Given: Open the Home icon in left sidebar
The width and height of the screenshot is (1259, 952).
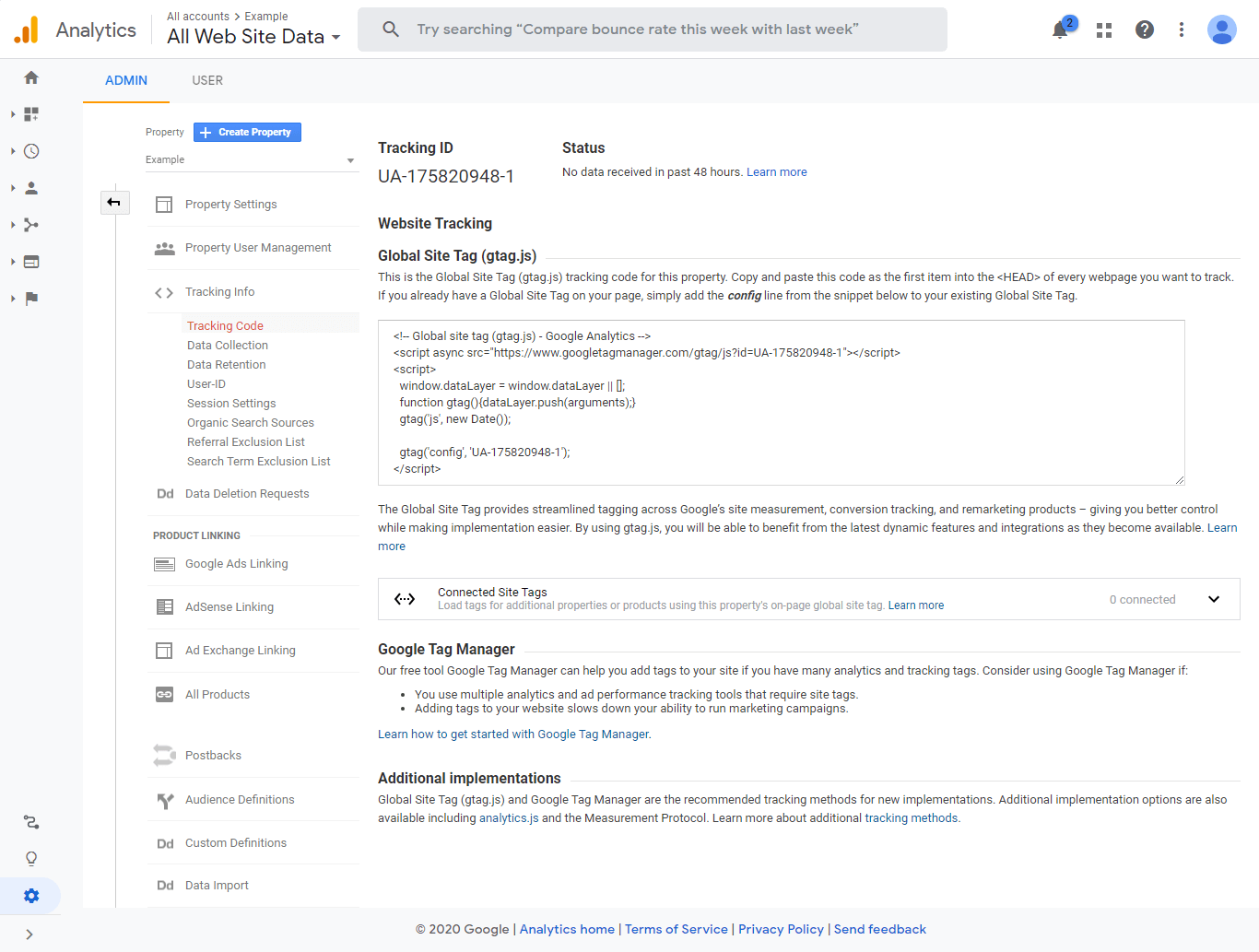Looking at the screenshot, I should [x=31, y=77].
